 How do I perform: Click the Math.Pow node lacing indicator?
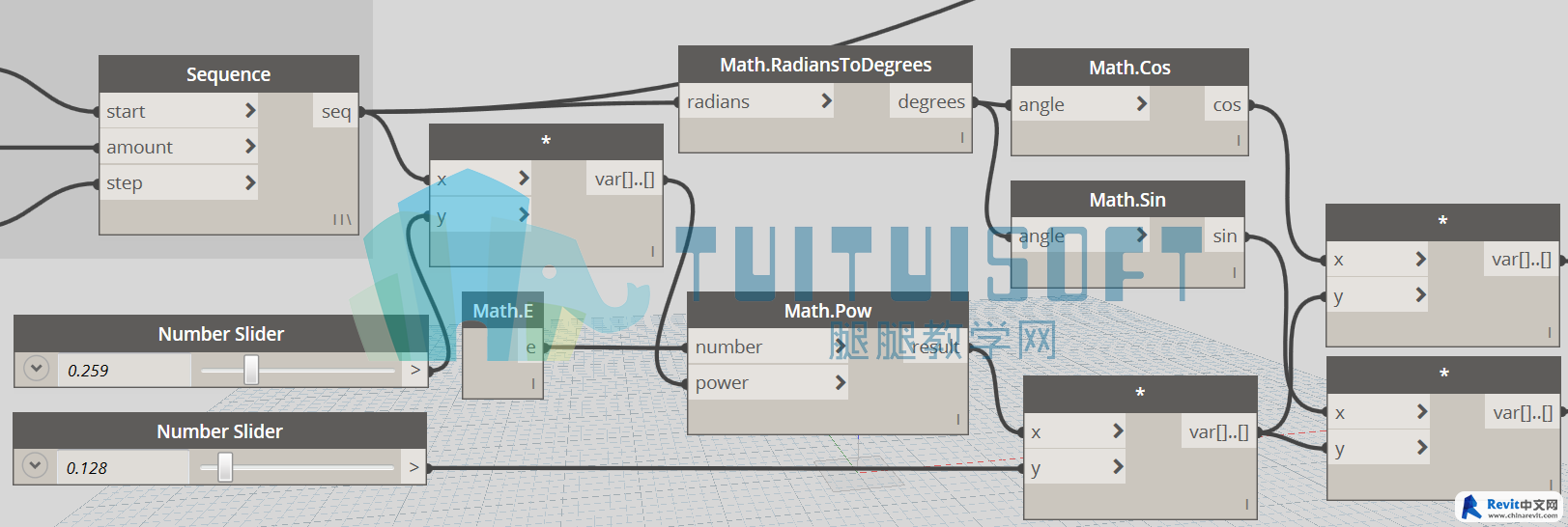click(957, 420)
